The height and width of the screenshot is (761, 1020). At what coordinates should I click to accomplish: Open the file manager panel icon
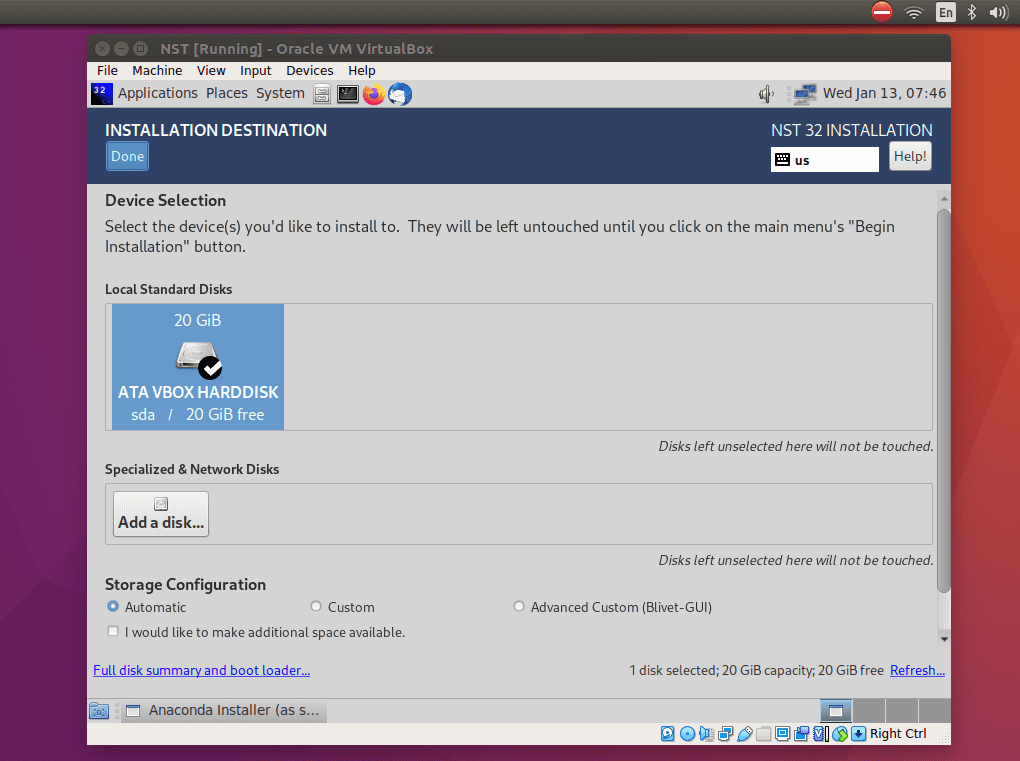(321, 93)
